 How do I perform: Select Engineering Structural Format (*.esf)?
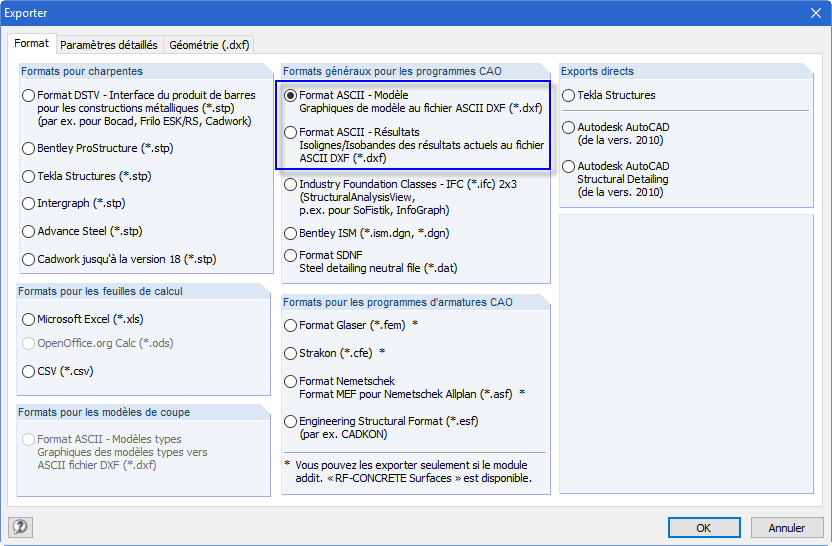(290, 422)
